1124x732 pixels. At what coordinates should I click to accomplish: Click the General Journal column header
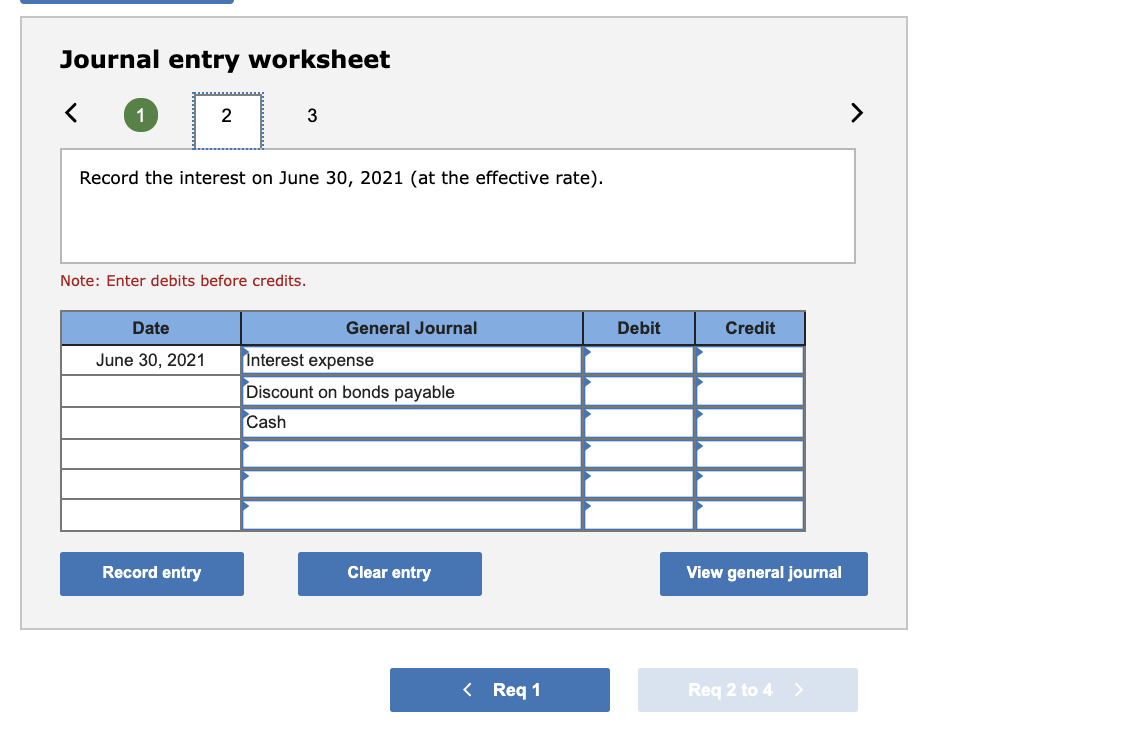point(411,328)
